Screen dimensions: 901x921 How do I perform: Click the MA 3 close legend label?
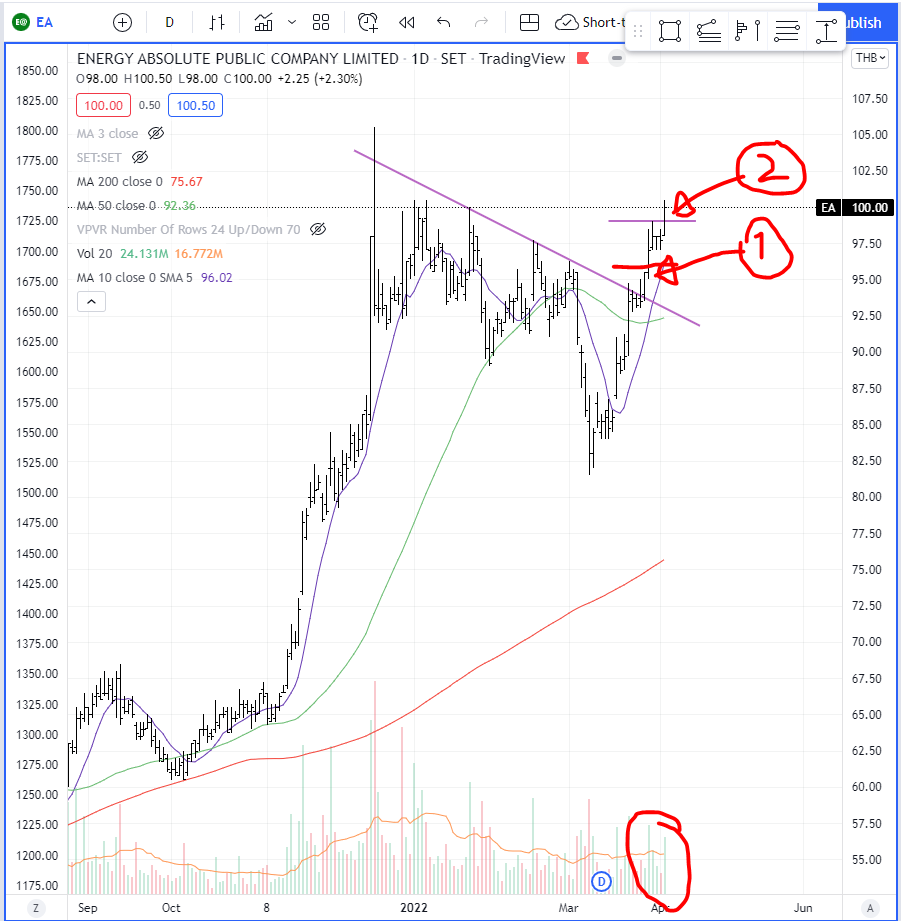click(x=107, y=133)
